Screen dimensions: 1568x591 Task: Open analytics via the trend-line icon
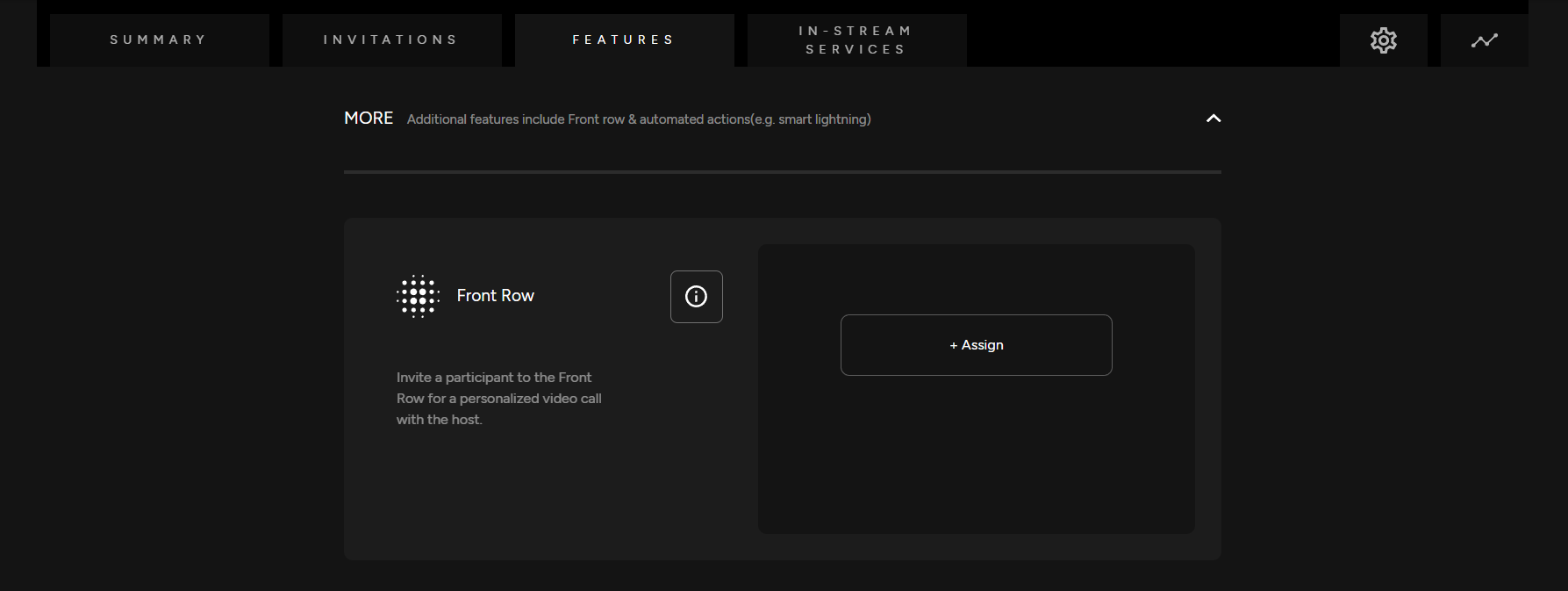[1484, 40]
